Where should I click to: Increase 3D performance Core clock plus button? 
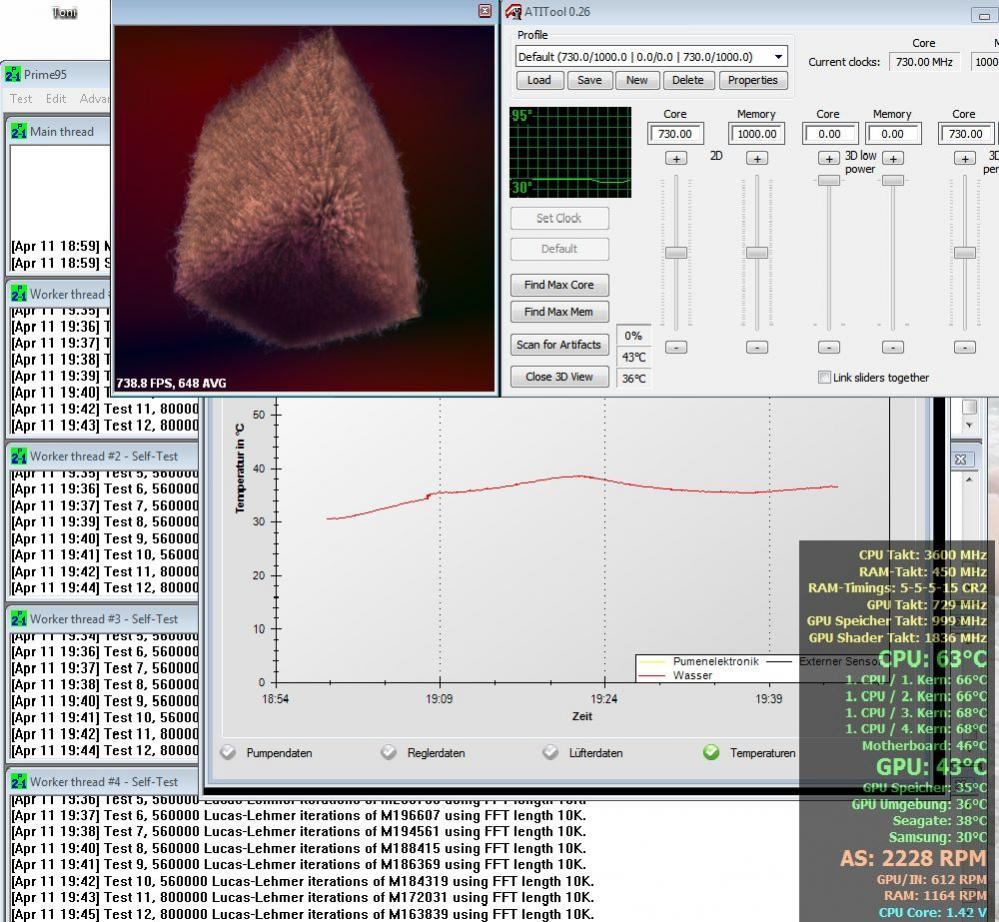click(965, 159)
